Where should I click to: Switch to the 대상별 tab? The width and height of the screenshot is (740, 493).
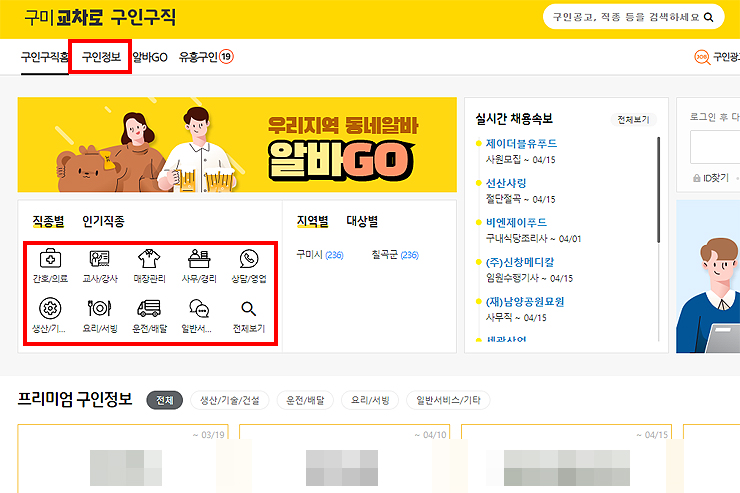click(x=362, y=221)
